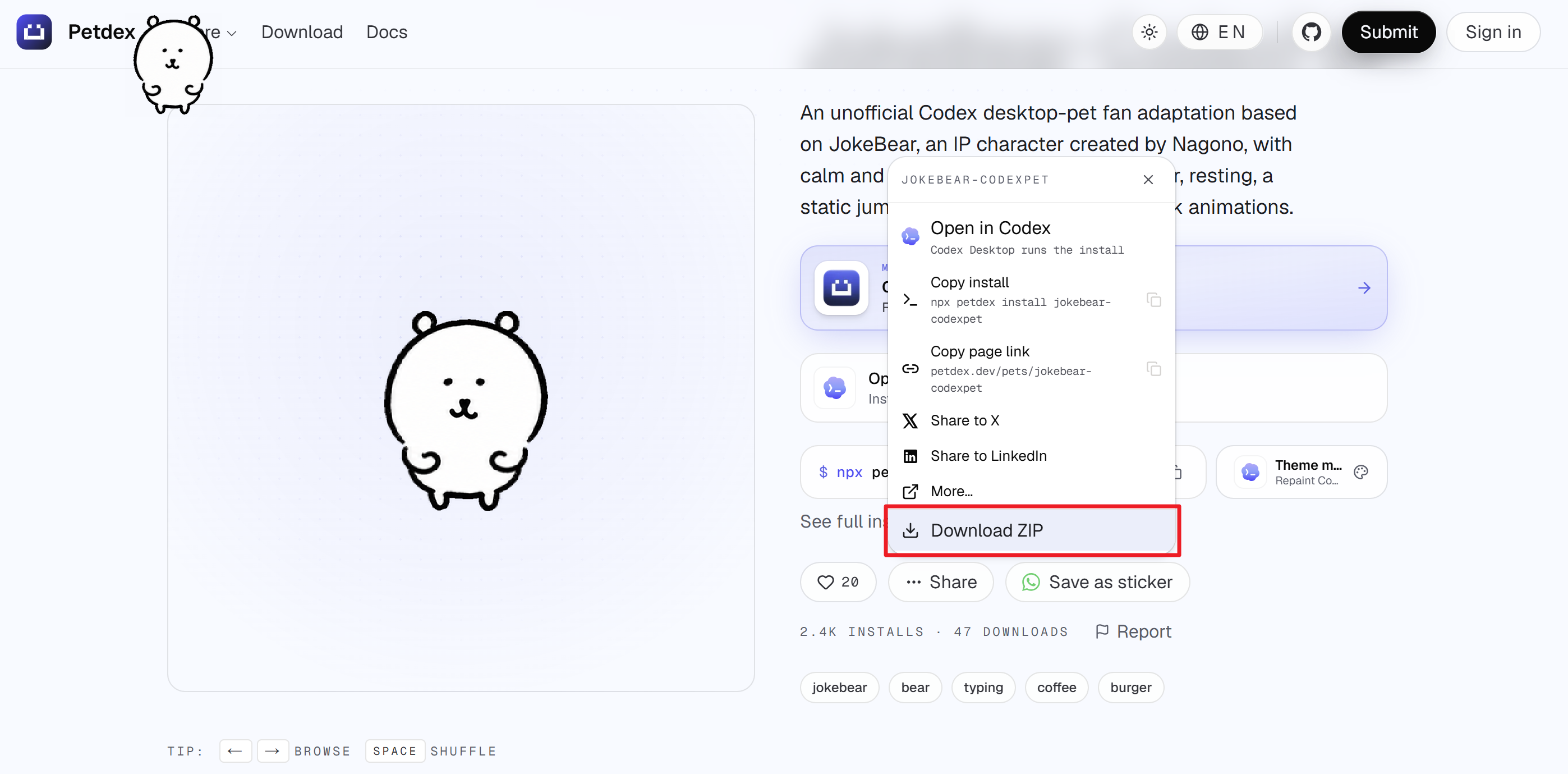This screenshot has width=1568, height=774.
Task: Open the Download nav link
Action: 302,31
